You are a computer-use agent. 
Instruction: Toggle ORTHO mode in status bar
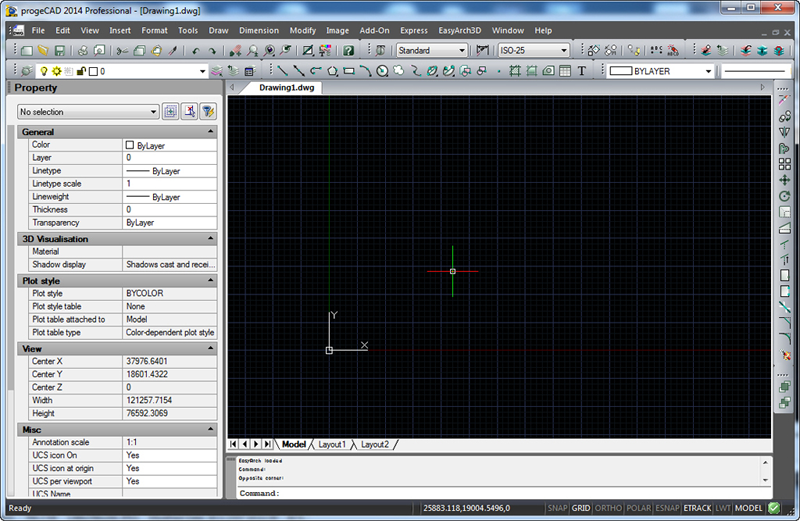(608, 508)
